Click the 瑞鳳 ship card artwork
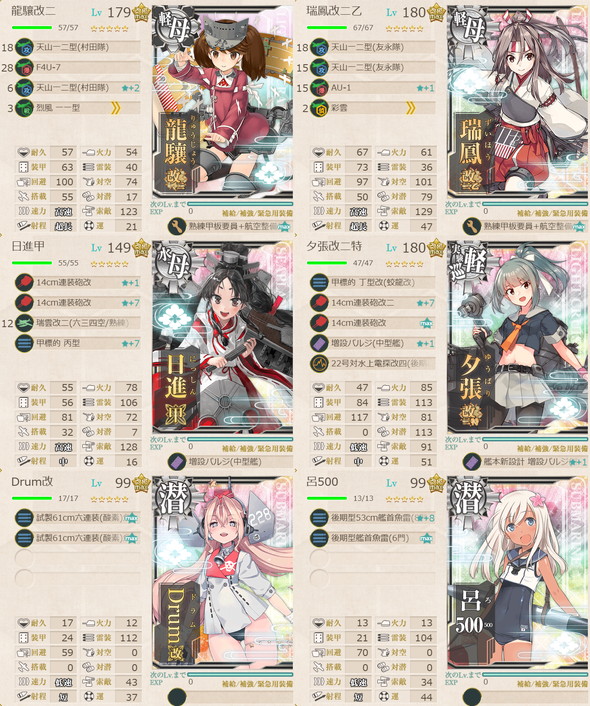 click(518, 103)
